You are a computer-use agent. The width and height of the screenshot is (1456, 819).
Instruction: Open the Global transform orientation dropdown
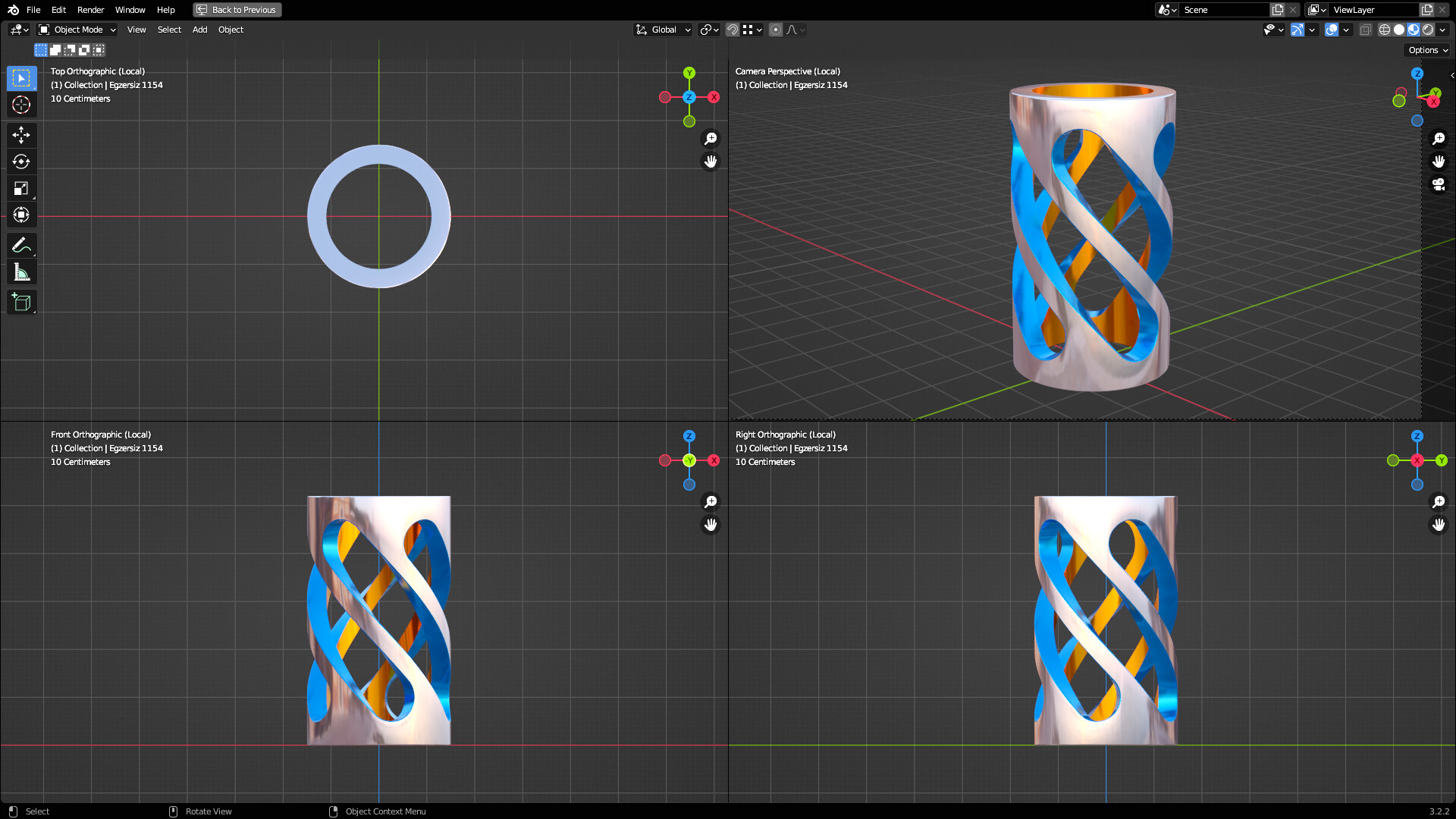[x=664, y=30]
